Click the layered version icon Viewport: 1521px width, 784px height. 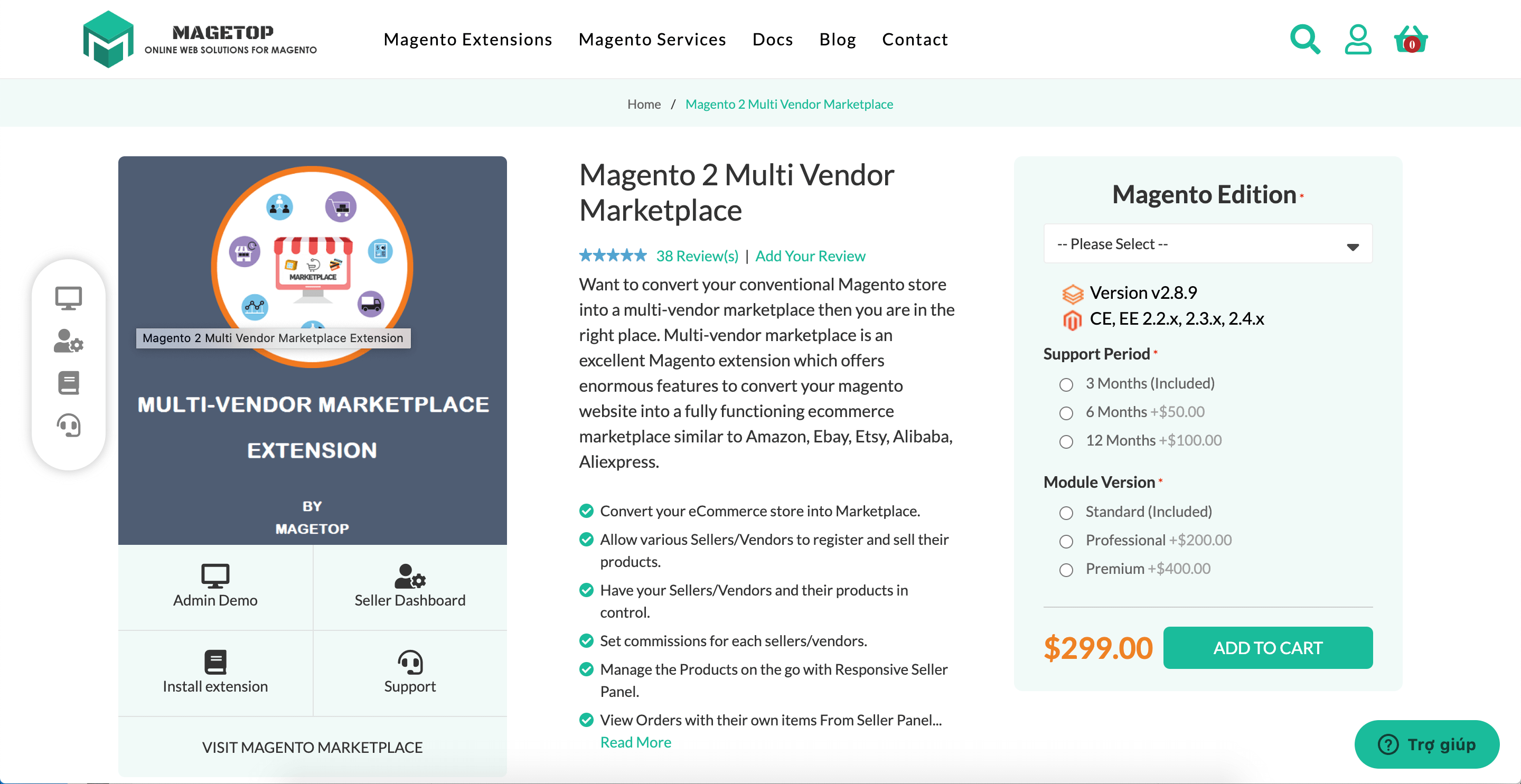point(1072,293)
